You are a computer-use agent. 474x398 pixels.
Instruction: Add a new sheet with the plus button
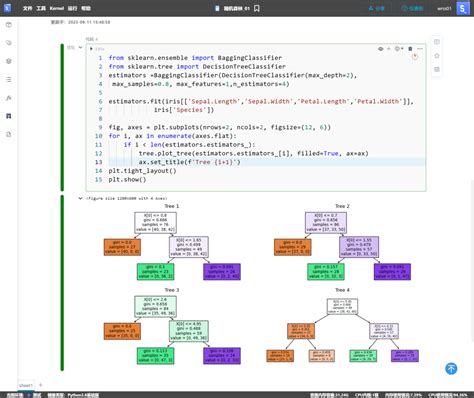pos(41,385)
